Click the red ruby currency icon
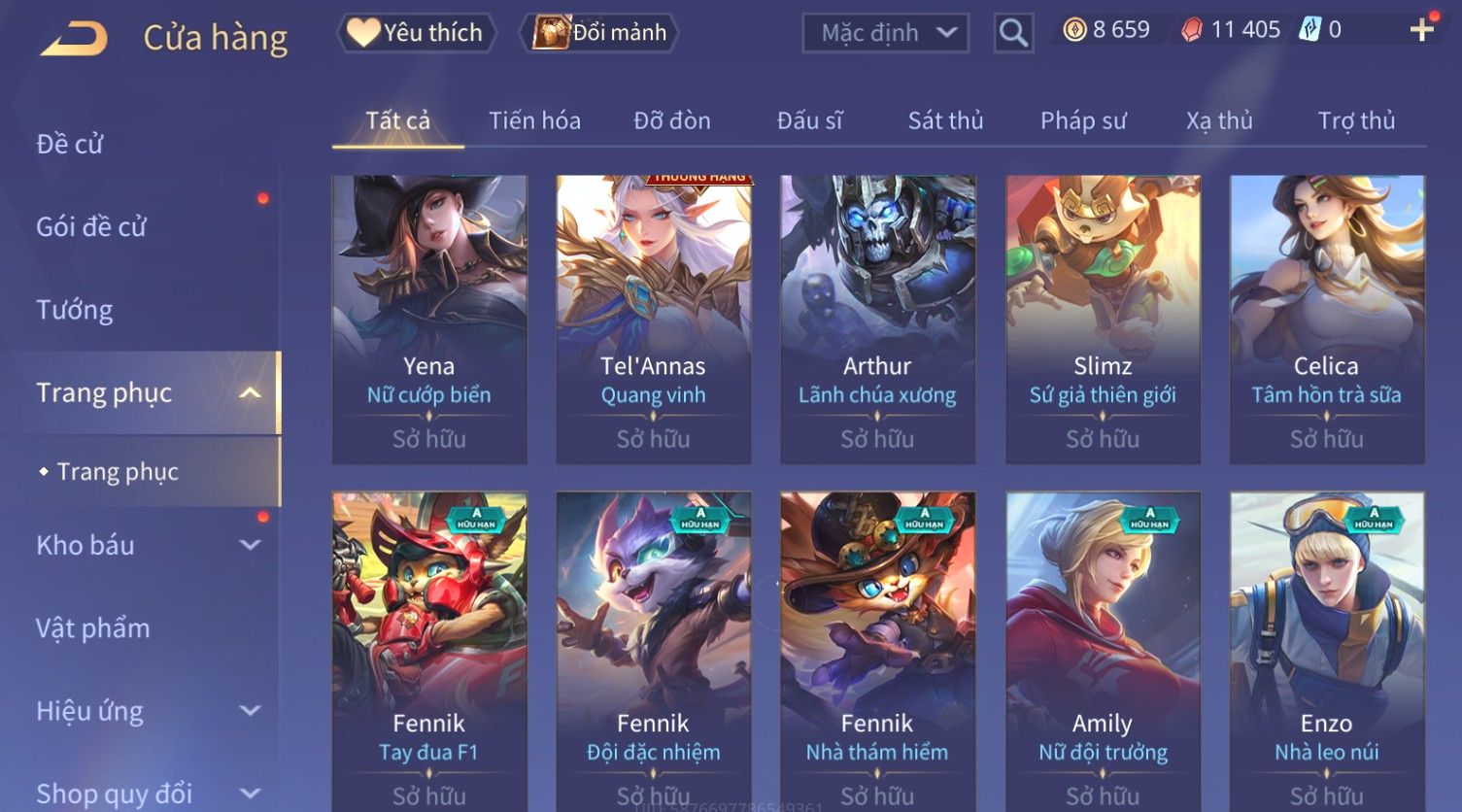 pos(1191,30)
